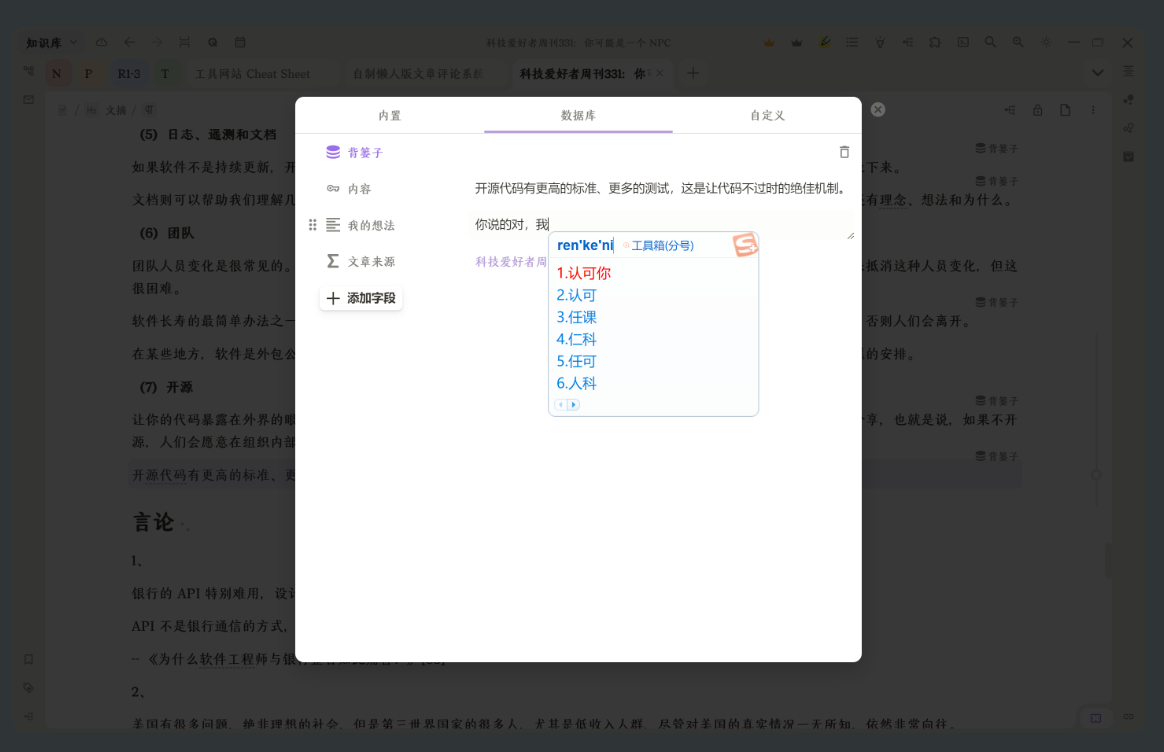
Task: Click cloud sync icon in top toolbar
Action: tap(102, 42)
